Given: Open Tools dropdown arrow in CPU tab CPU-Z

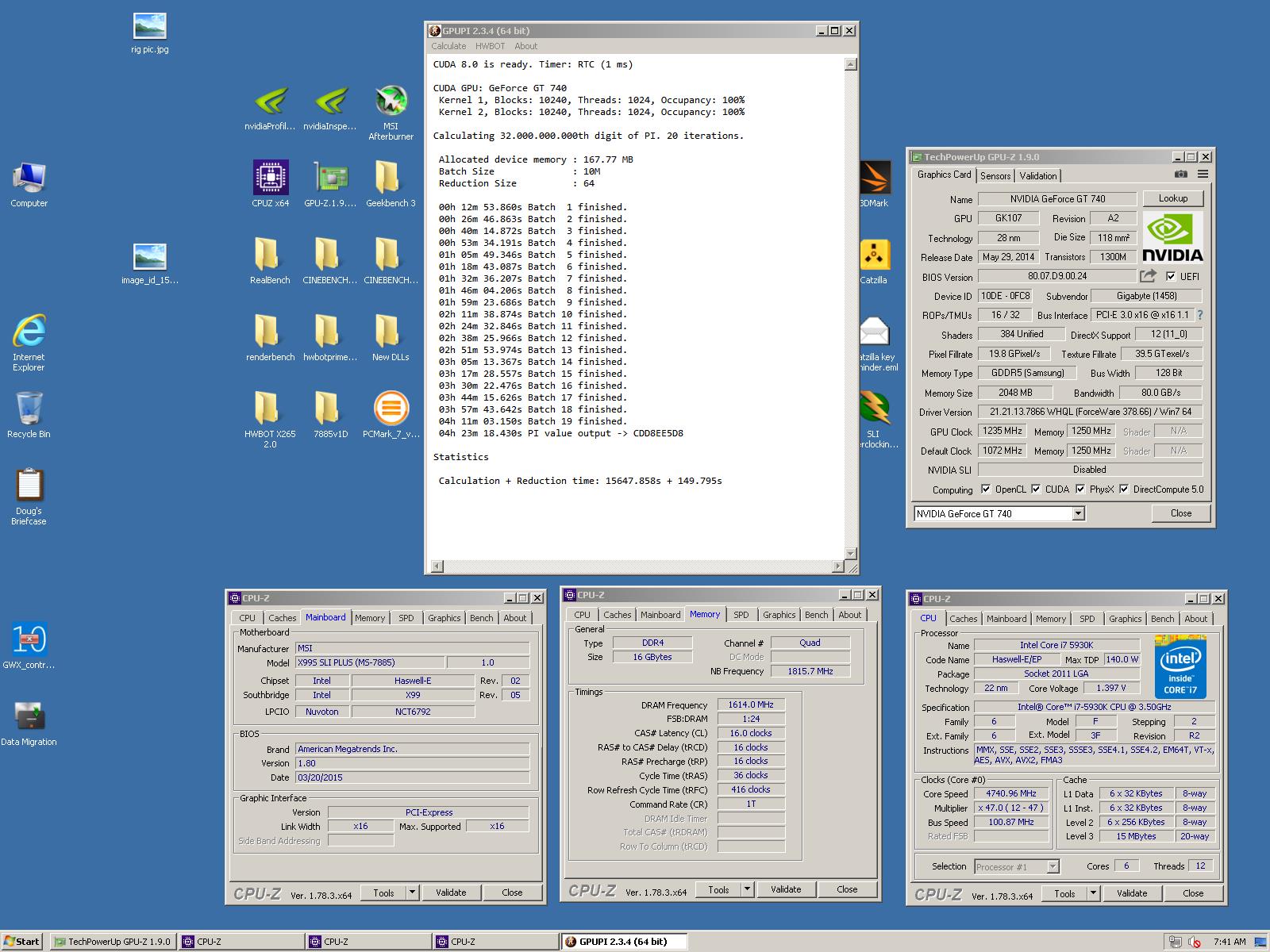Looking at the screenshot, I should tap(1093, 893).
